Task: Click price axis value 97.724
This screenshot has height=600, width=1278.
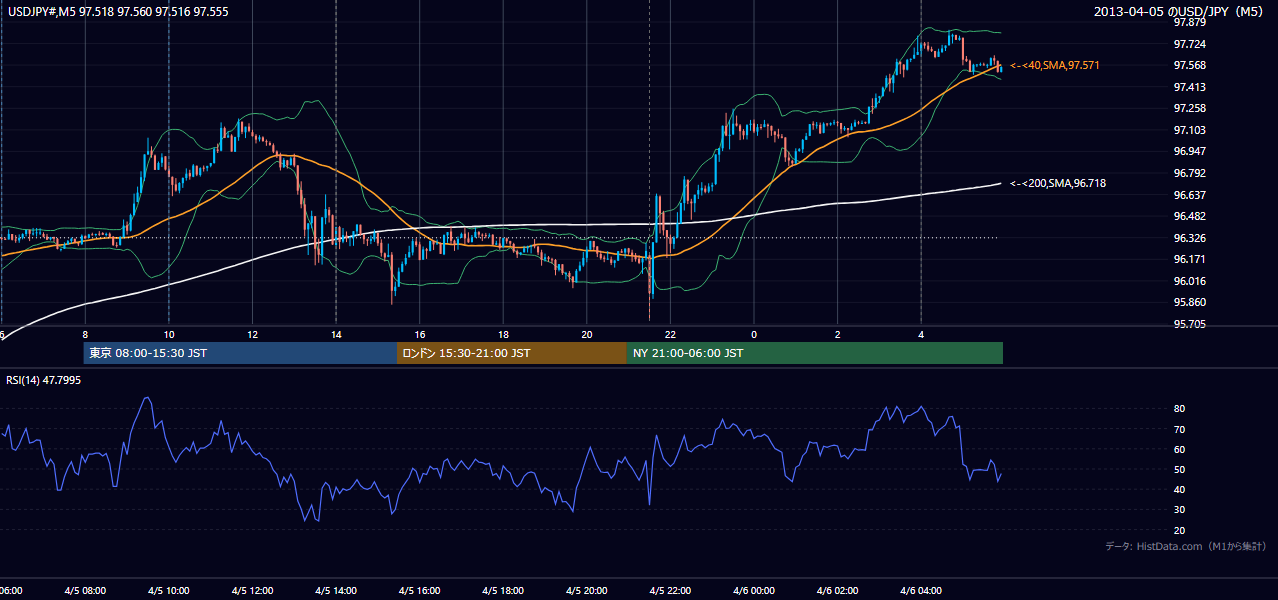Action: coord(1188,44)
